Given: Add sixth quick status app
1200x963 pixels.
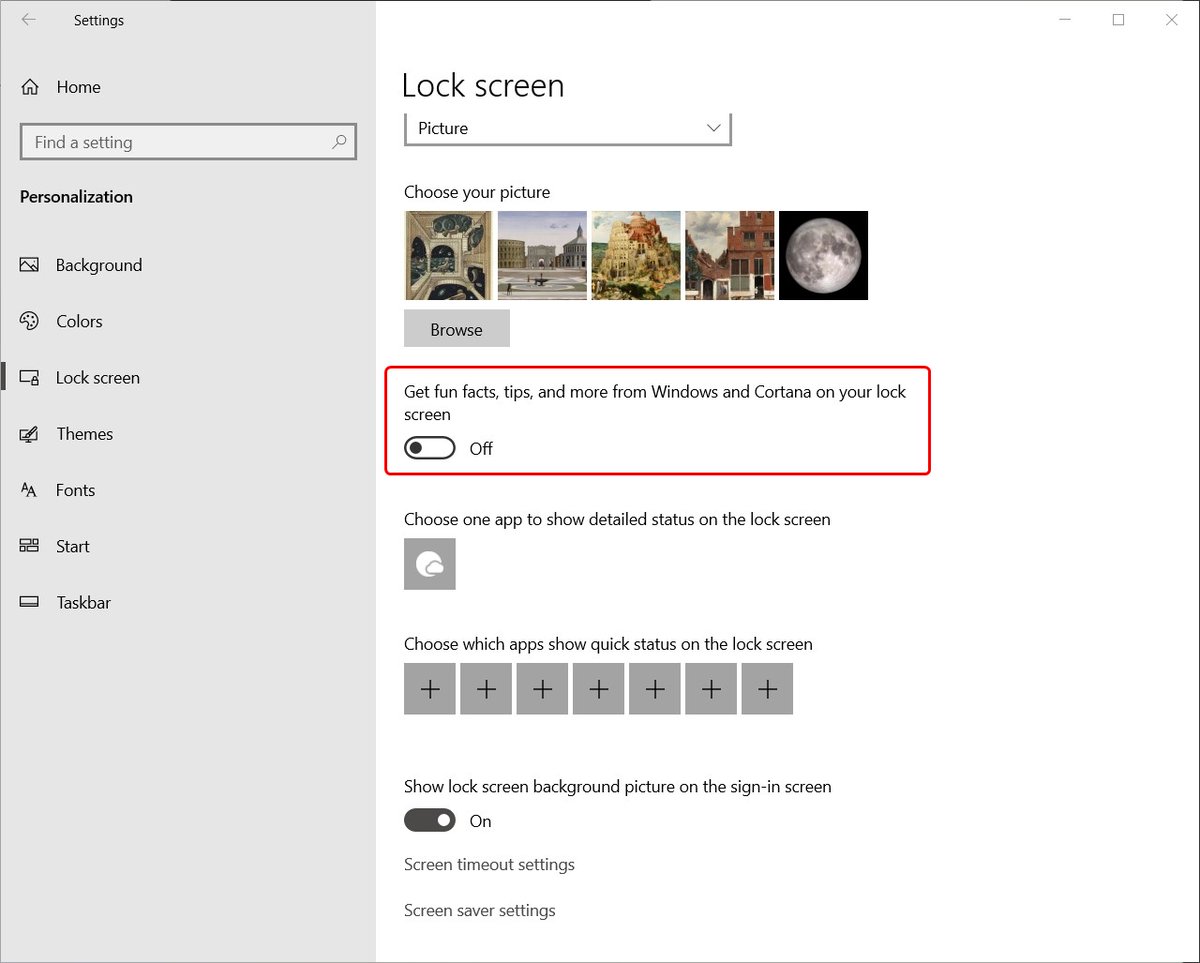Looking at the screenshot, I should [711, 689].
